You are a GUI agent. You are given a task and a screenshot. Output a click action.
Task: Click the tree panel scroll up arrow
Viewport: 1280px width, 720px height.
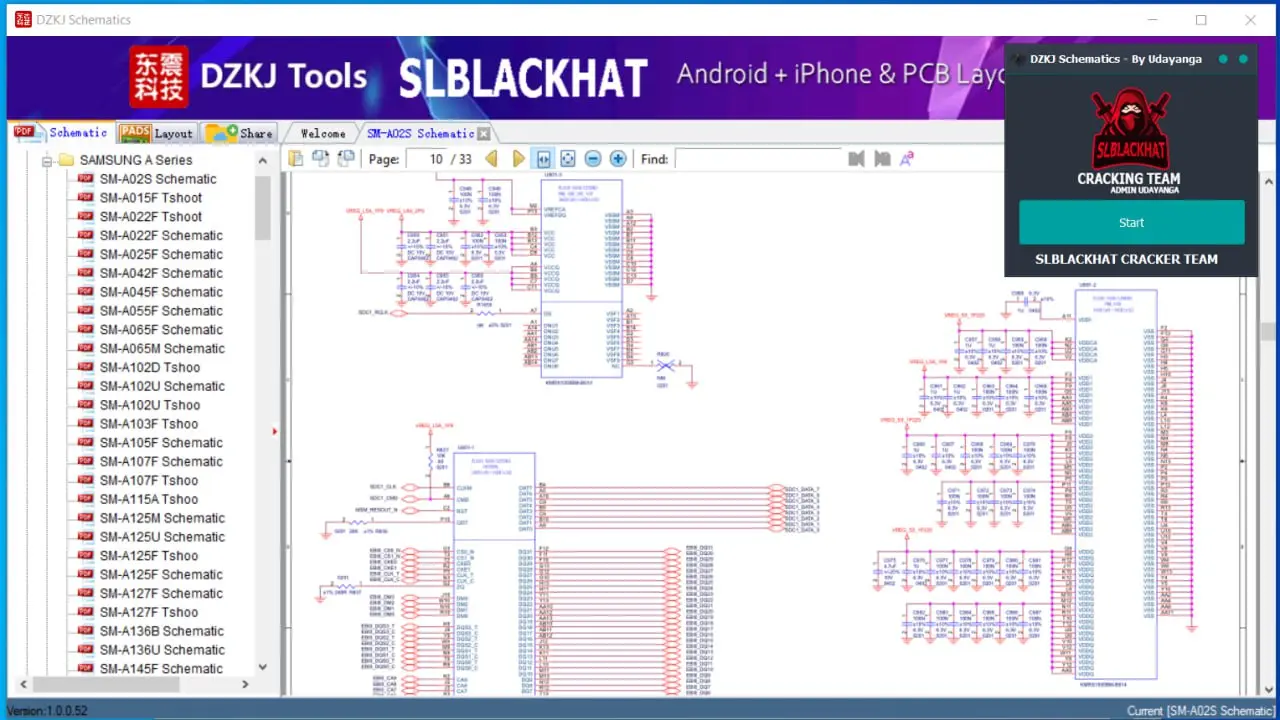tap(263, 161)
